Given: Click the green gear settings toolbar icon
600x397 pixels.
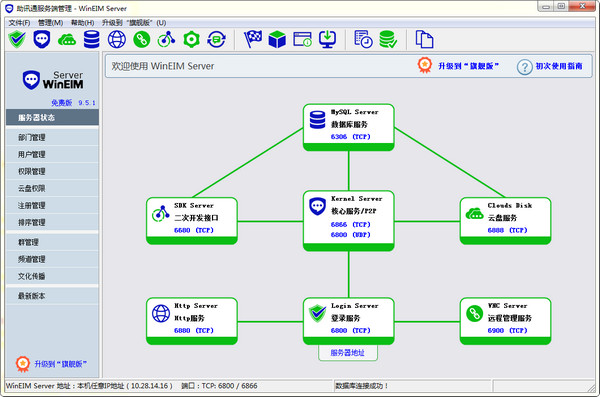Looking at the screenshot, I should click(191, 39).
